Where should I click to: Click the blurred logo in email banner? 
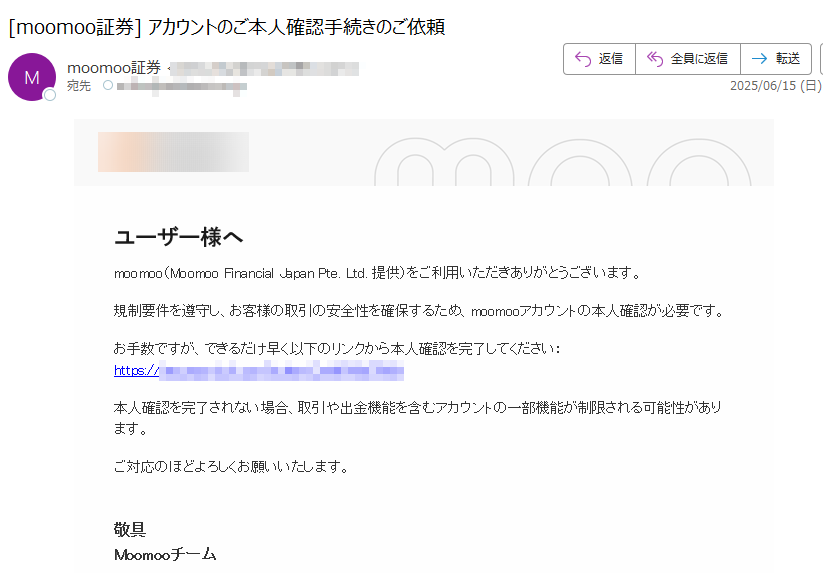point(173,152)
